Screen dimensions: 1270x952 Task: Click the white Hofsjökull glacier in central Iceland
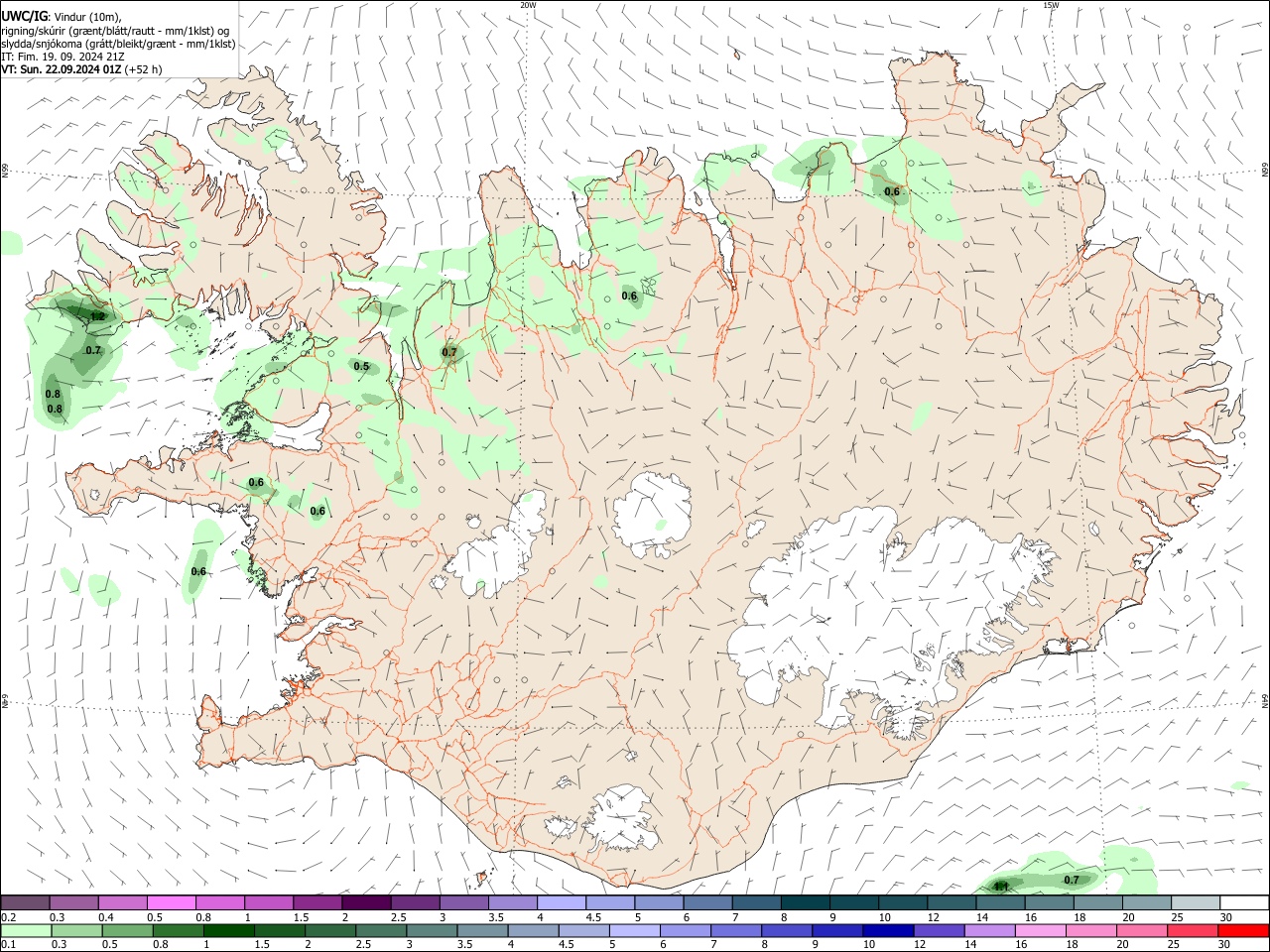(x=652, y=516)
